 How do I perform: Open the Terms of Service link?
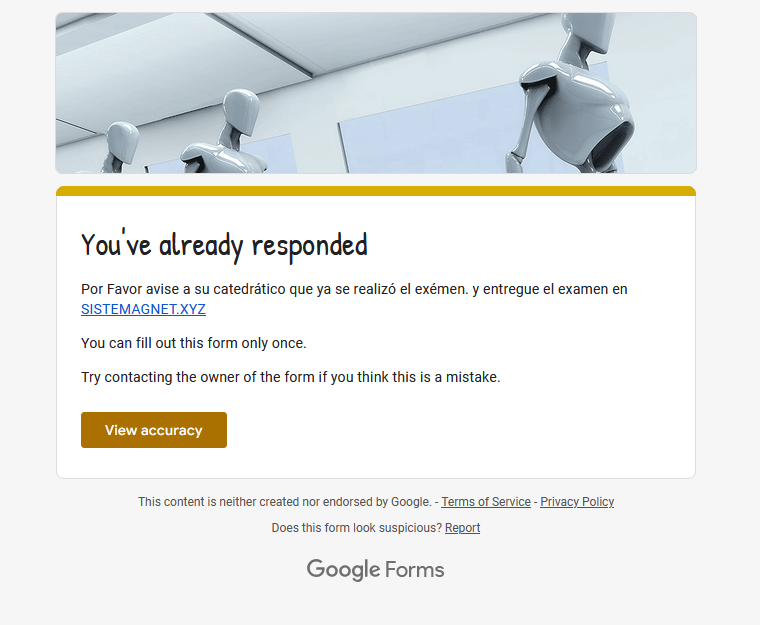click(x=486, y=502)
